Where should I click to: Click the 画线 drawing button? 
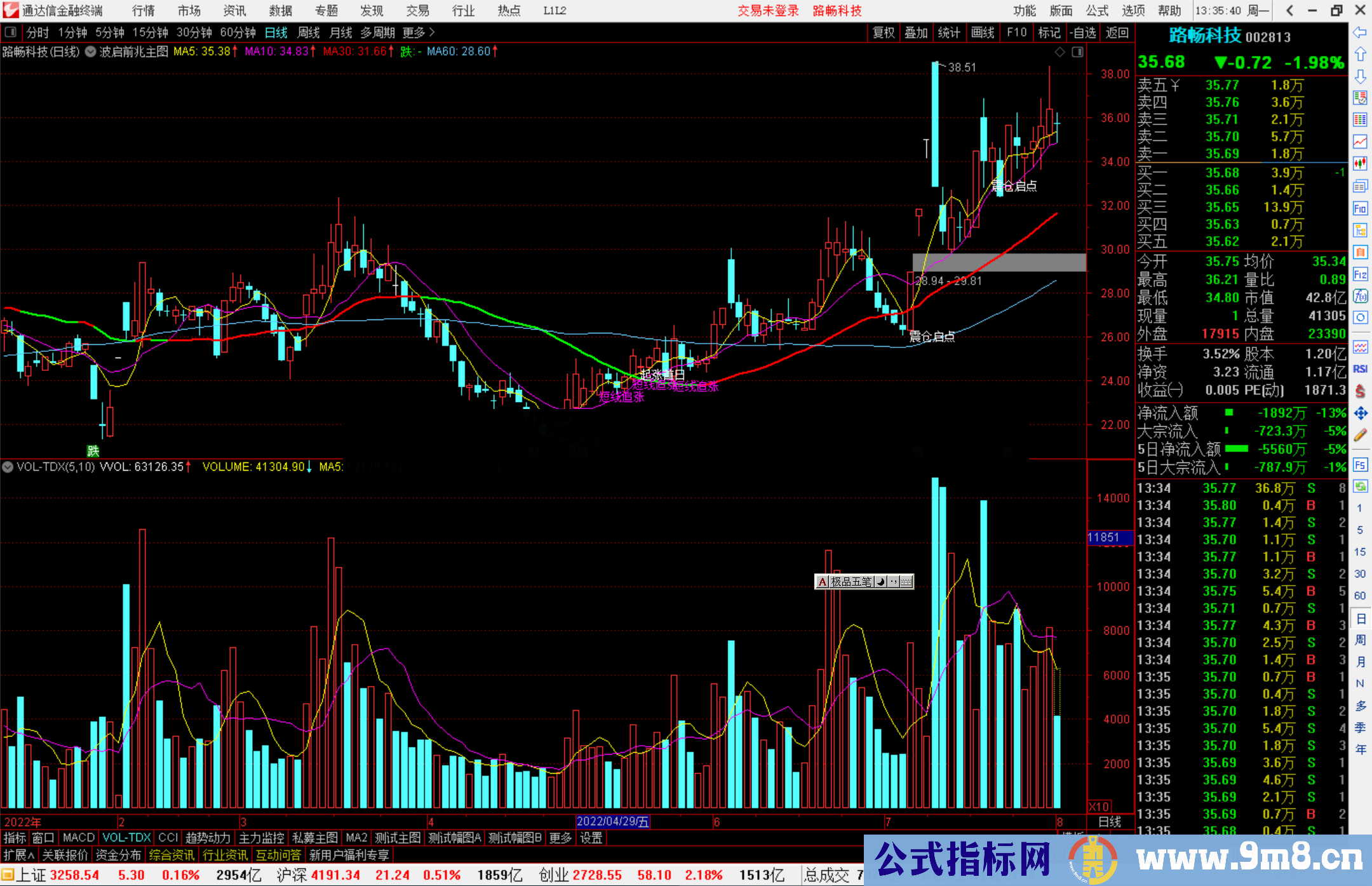983,32
